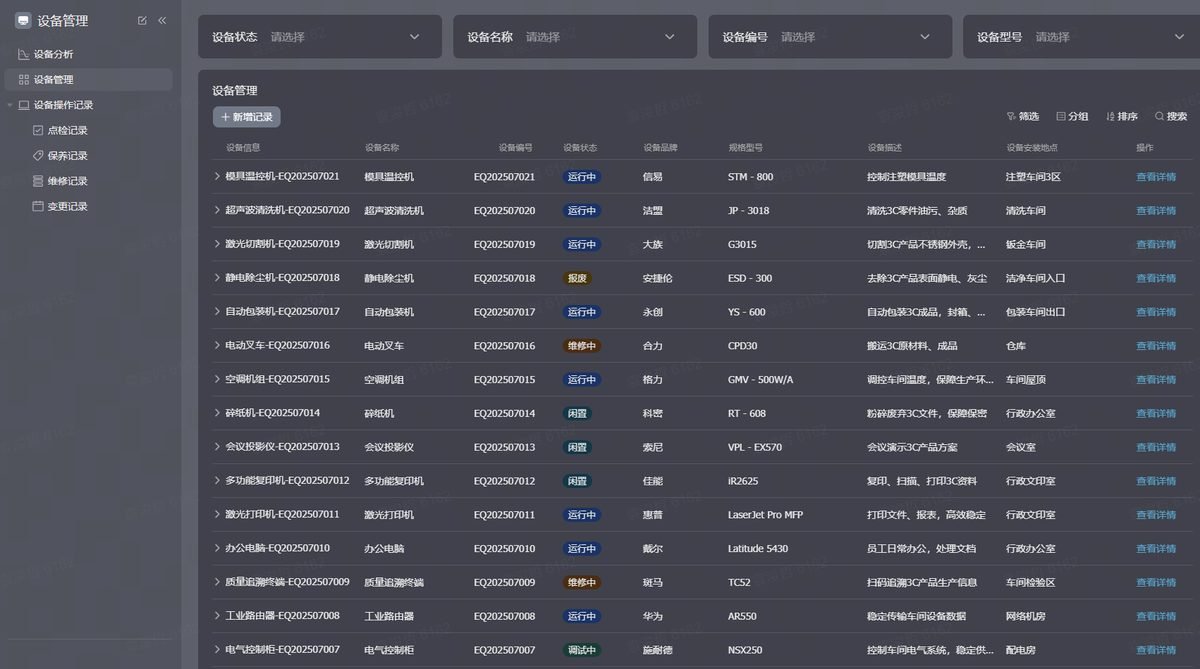Open the 设备分析 page from the sidebar
Image resolution: width=1200 pixels, height=669 pixels.
[53, 54]
